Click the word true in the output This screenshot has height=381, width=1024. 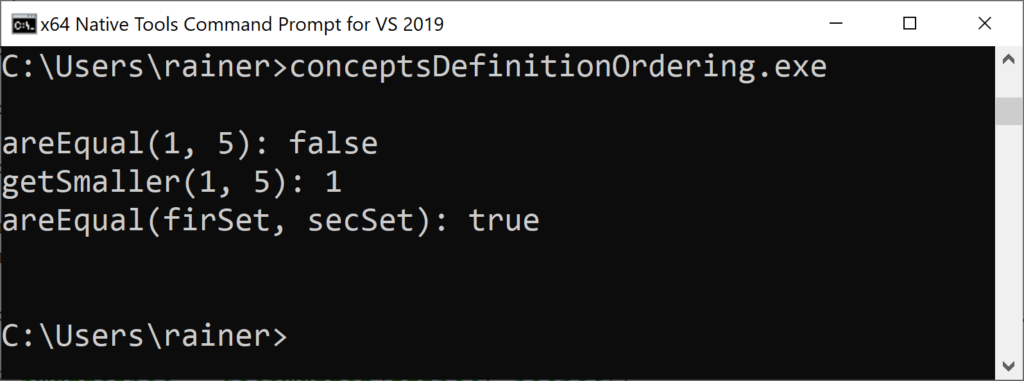(x=504, y=221)
